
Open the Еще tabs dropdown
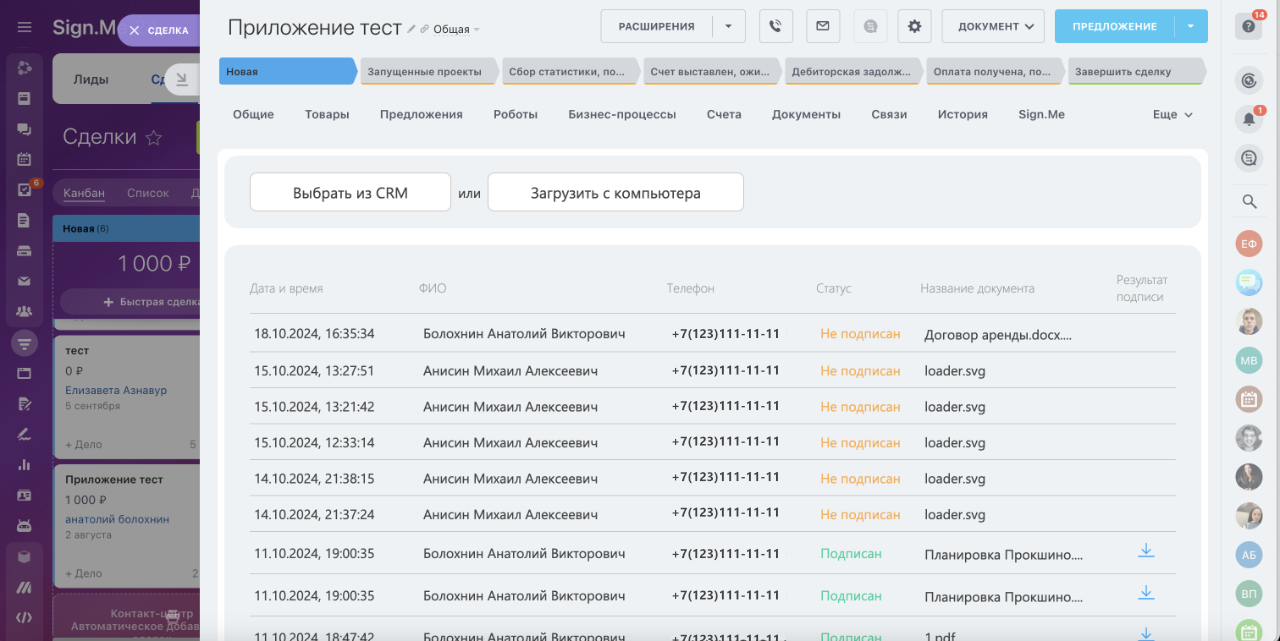[1172, 115]
